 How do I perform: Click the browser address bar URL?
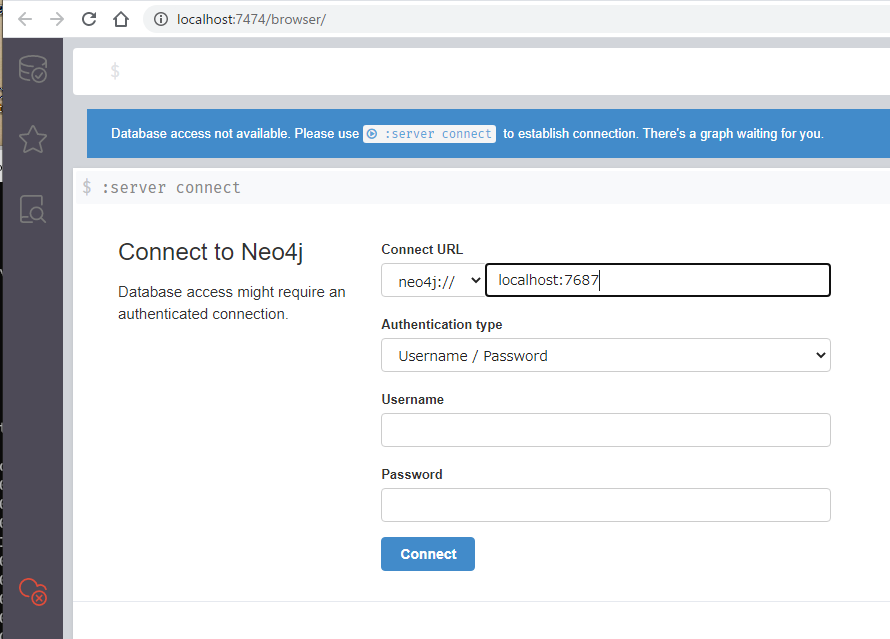click(x=251, y=19)
